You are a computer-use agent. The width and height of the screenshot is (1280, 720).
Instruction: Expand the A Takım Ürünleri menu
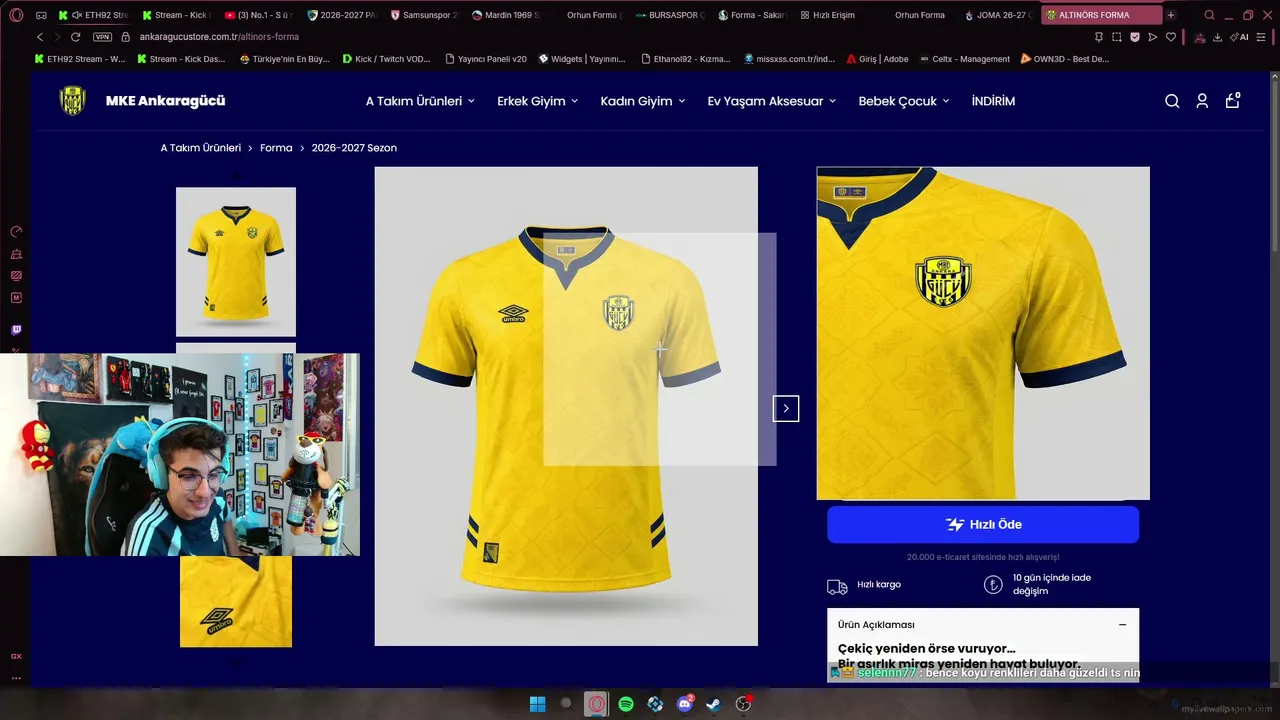pyautogui.click(x=420, y=101)
